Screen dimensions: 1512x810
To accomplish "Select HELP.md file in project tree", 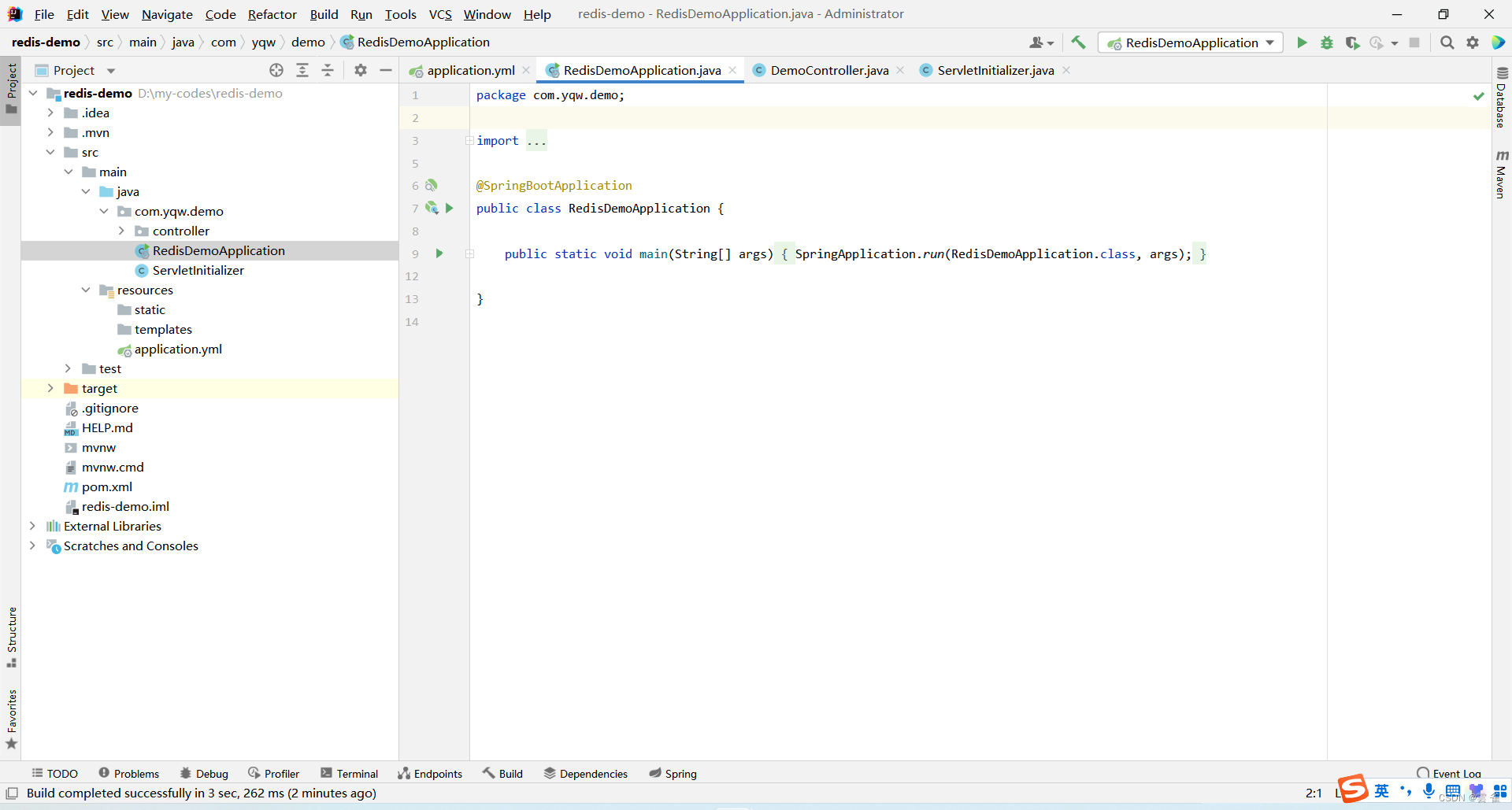I will click(107, 427).
